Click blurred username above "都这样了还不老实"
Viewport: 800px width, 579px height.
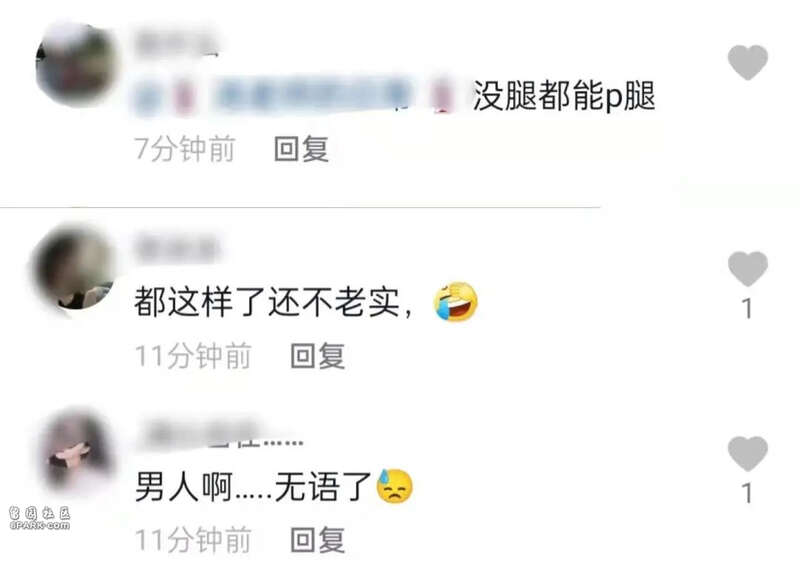[176, 248]
